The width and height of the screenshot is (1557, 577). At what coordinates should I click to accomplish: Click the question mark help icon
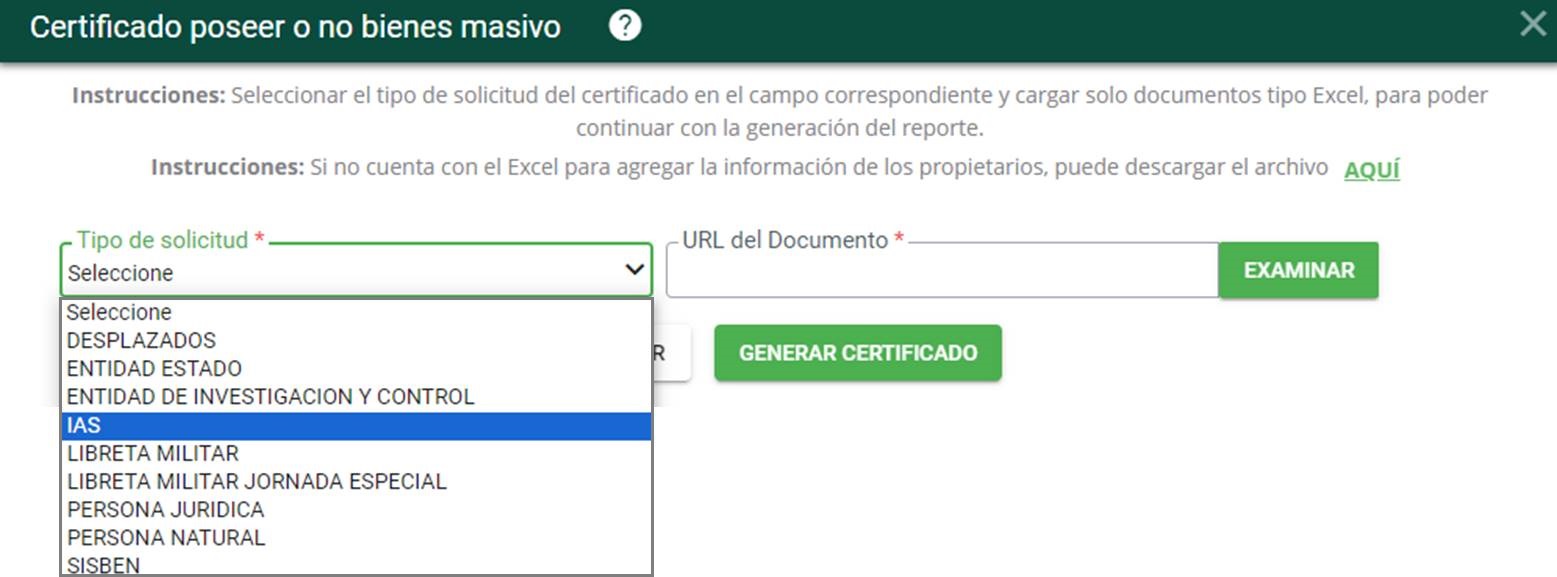coord(625,27)
